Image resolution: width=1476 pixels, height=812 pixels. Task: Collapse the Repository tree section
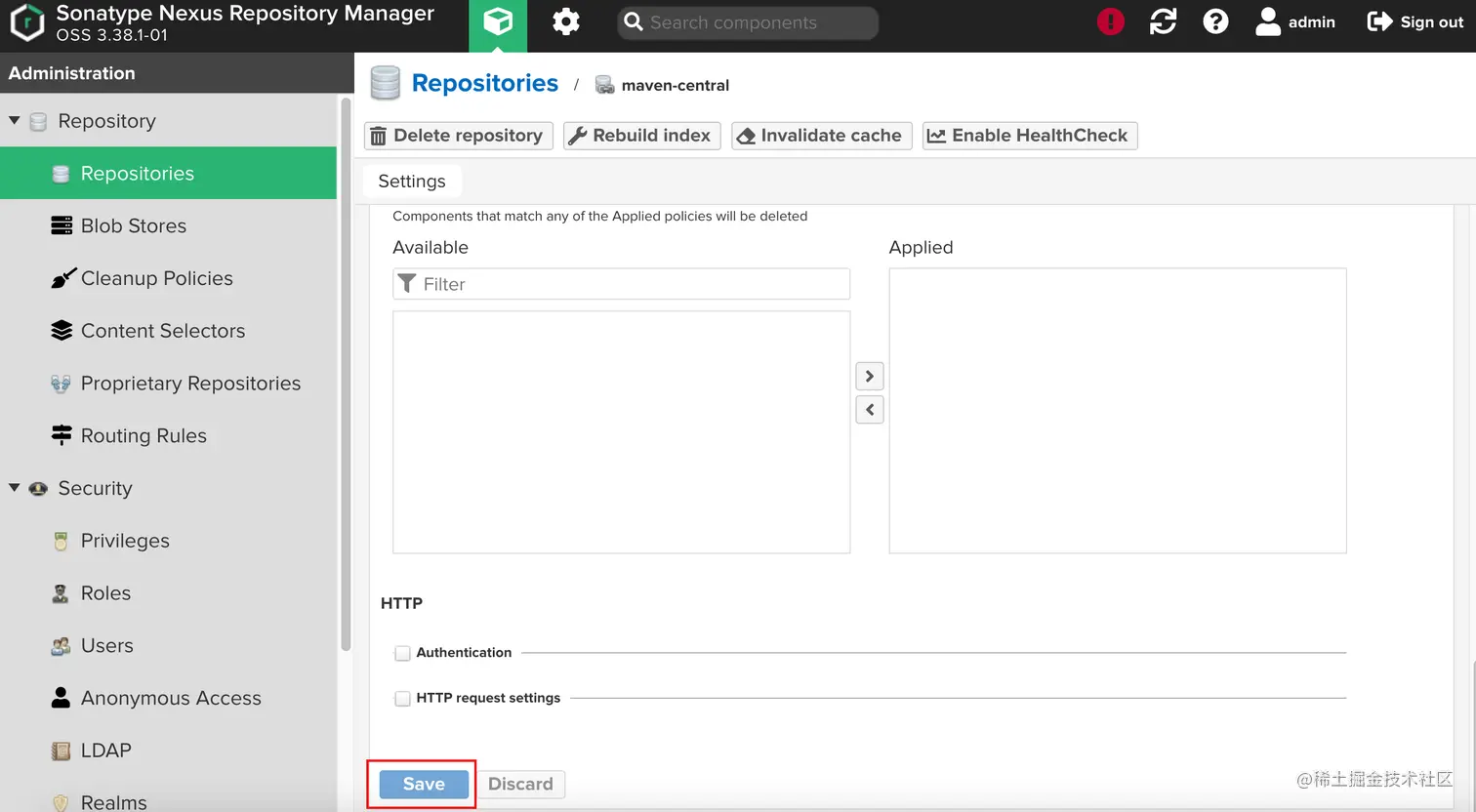click(x=15, y=121)
